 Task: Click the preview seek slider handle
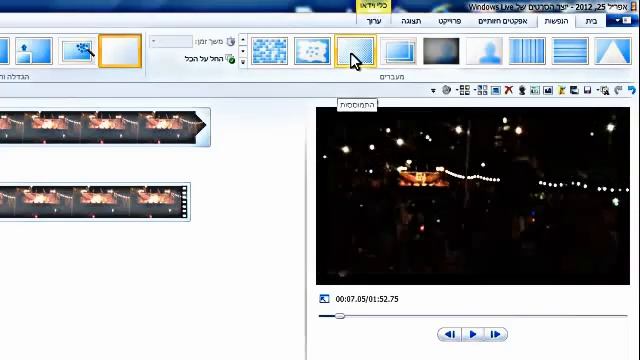(x=340, y=316)
